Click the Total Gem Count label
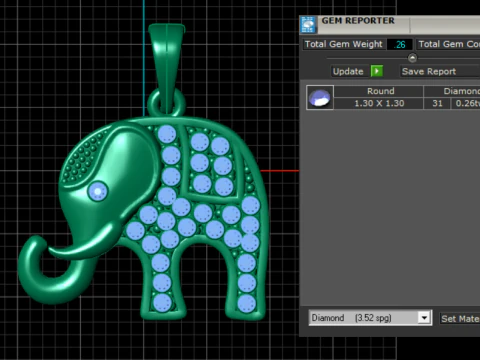This screenshot has width=480, height=360. click(449, 44)
